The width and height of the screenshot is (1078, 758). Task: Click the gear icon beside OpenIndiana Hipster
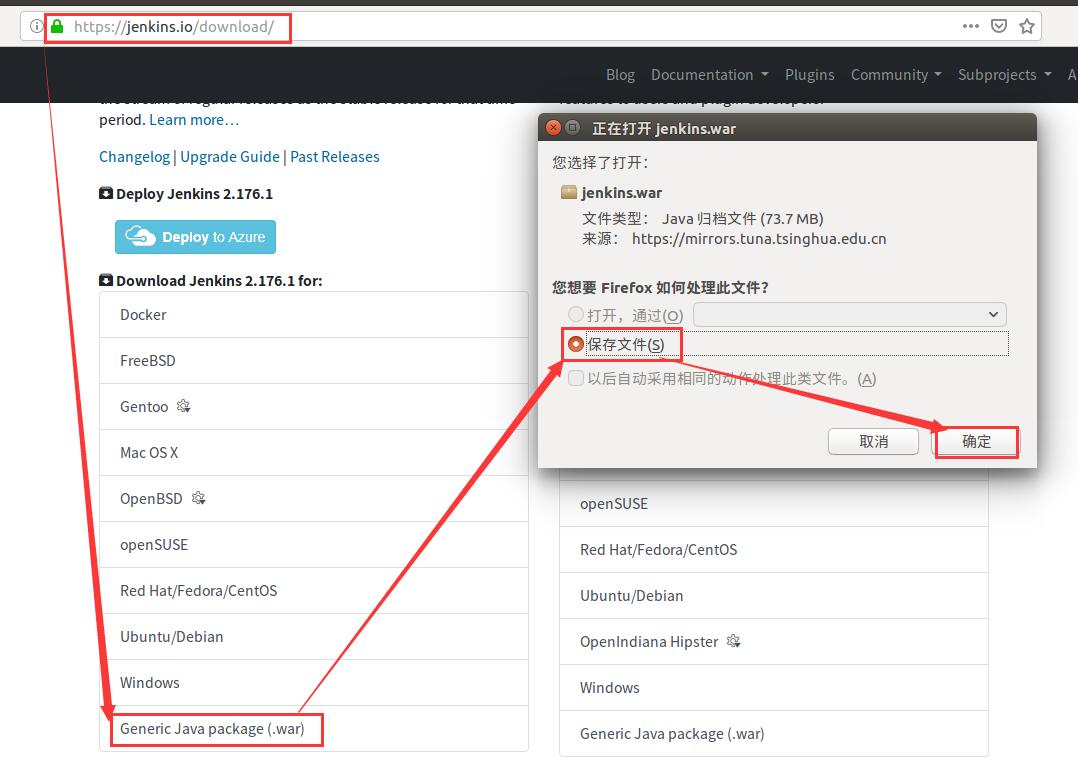click(x=734, y=640)
